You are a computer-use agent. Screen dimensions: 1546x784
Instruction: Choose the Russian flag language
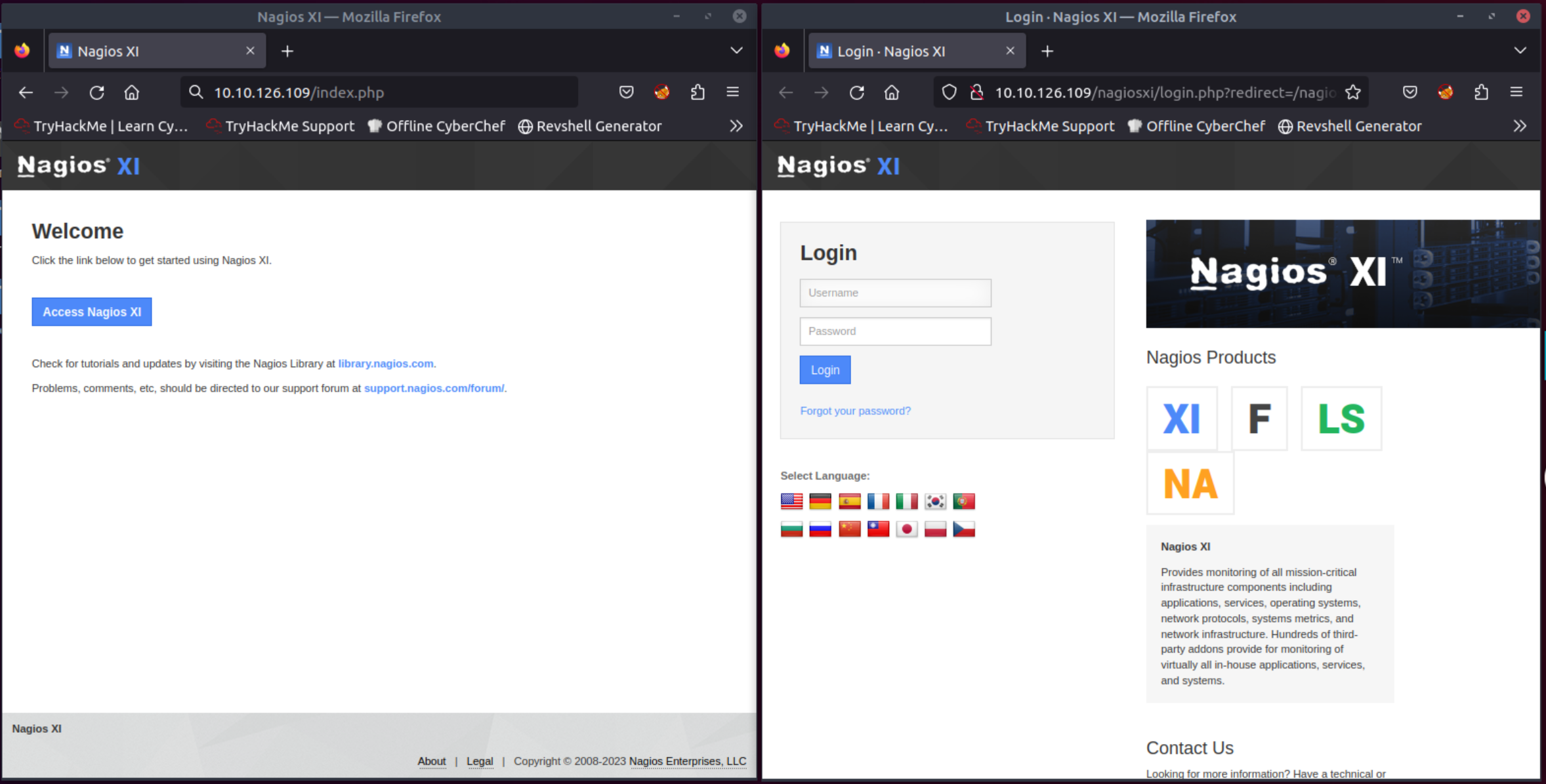(820, 529)
